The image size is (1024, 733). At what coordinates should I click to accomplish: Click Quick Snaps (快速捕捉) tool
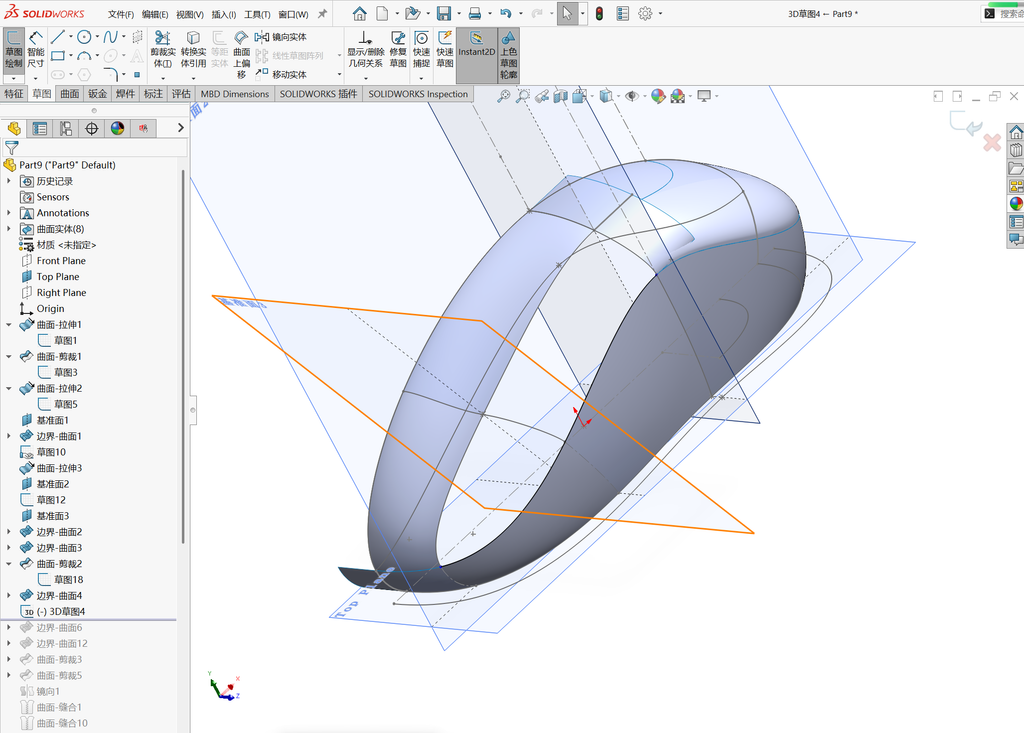(x=421, y=50)
